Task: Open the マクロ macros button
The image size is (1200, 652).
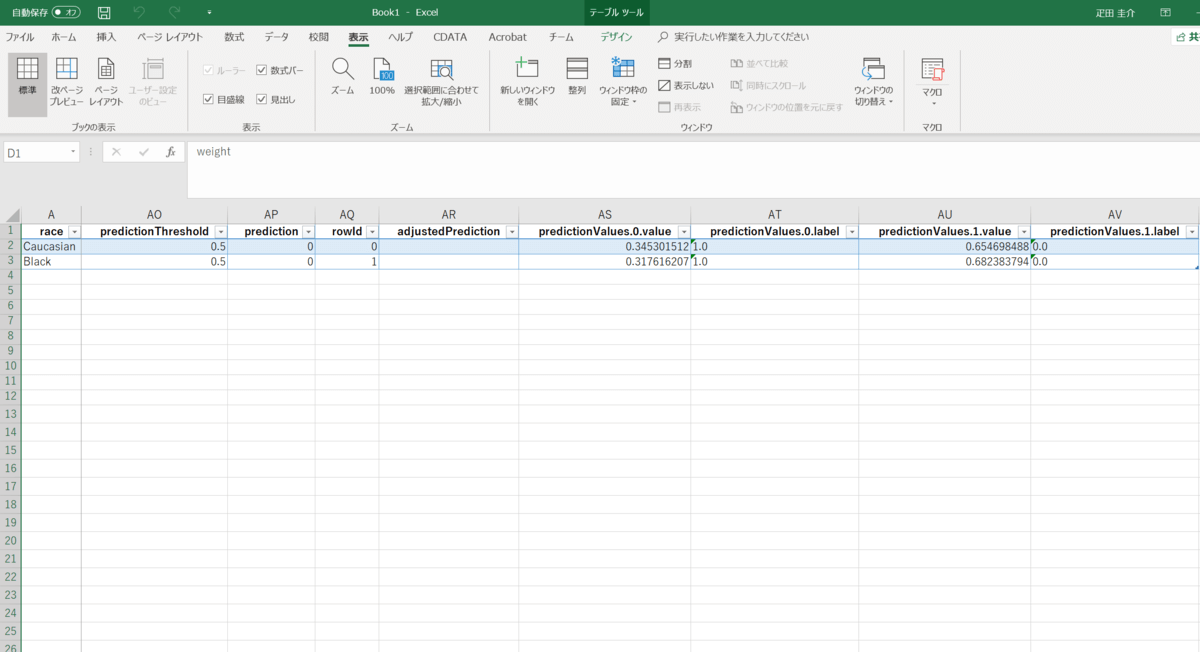Action: pos(932,82)
